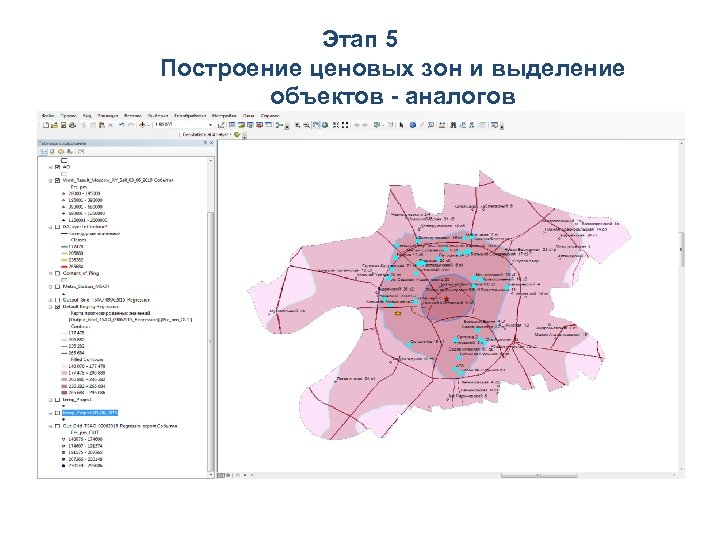Click red contour line class swatch
The width and height of the screenshot is (720, 540).
tap(64, 266)
